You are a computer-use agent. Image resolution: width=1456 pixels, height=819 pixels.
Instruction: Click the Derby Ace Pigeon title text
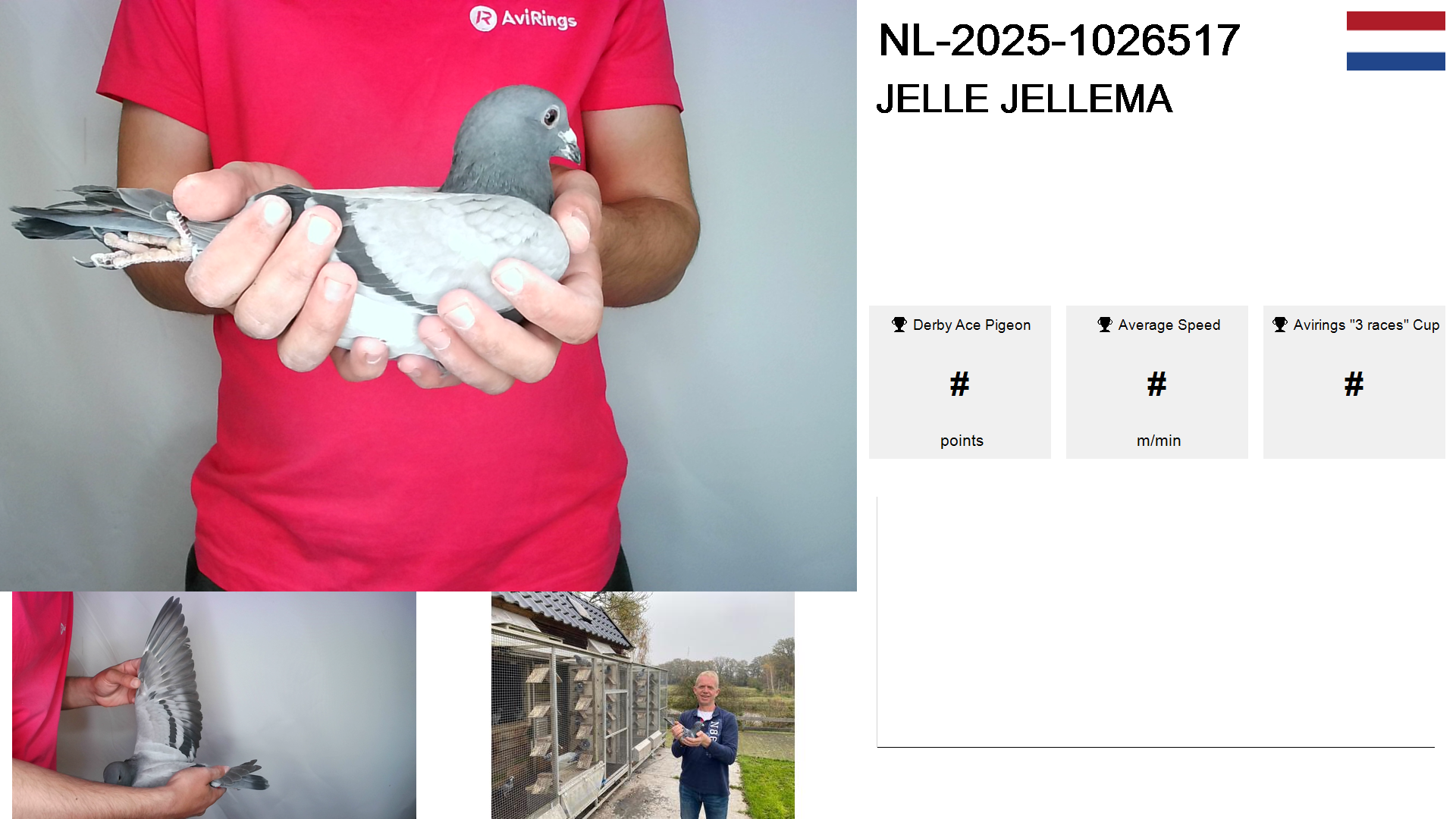coord(971,325)
